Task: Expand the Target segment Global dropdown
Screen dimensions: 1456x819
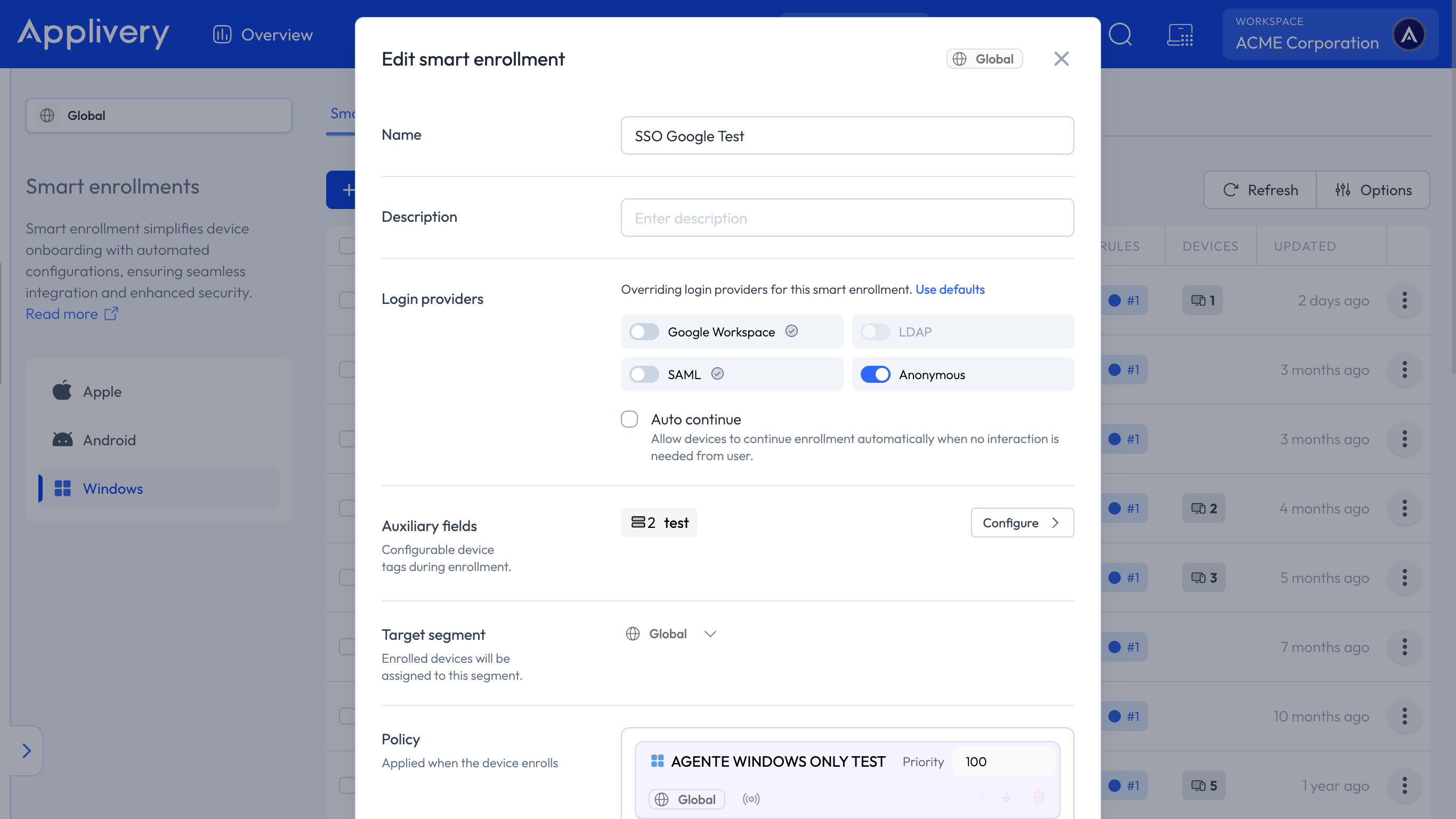Action: [x=671, y=634]
